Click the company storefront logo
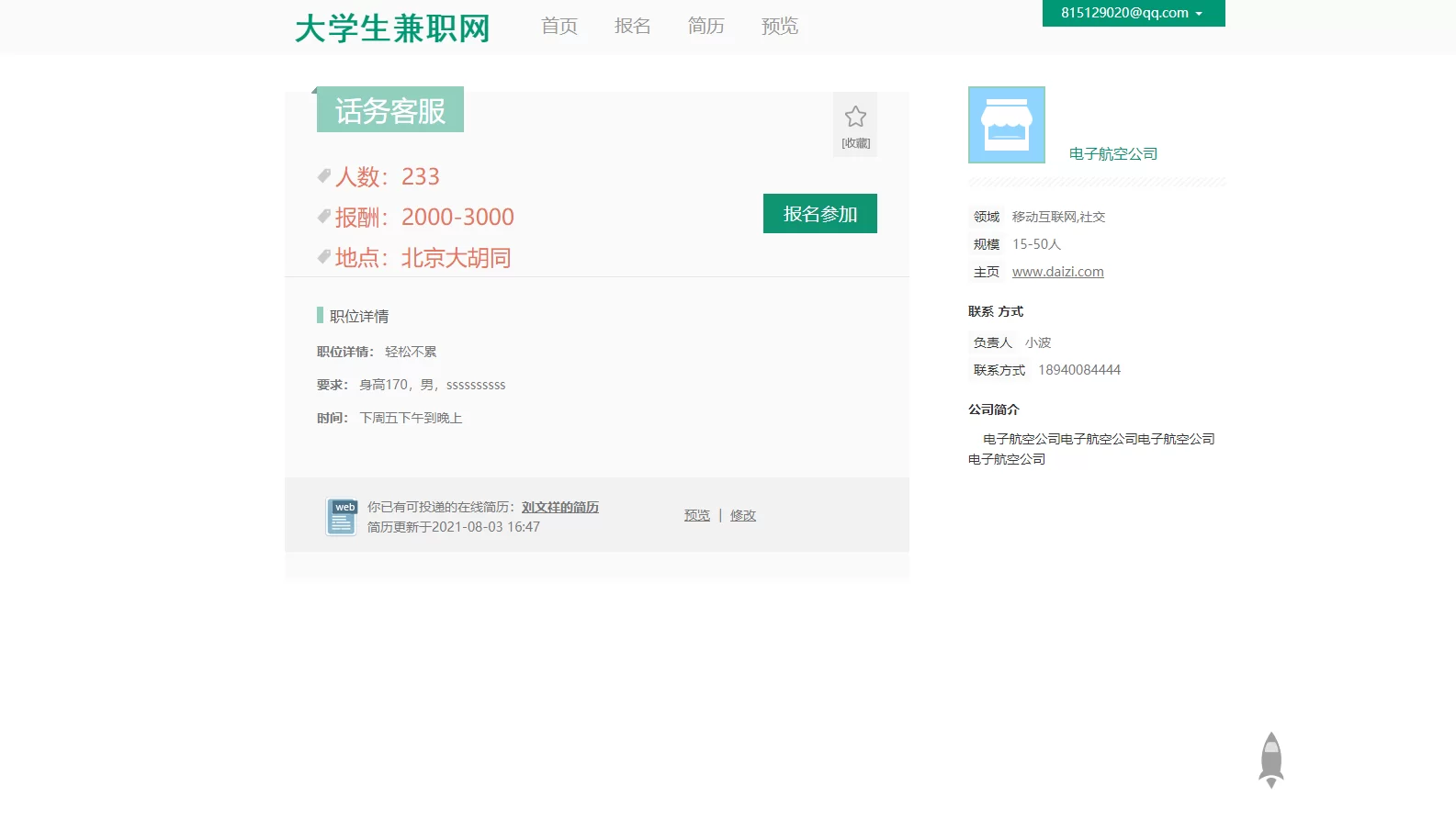The height and width of the screenshot is (819, 1456). click(1006, 125)
